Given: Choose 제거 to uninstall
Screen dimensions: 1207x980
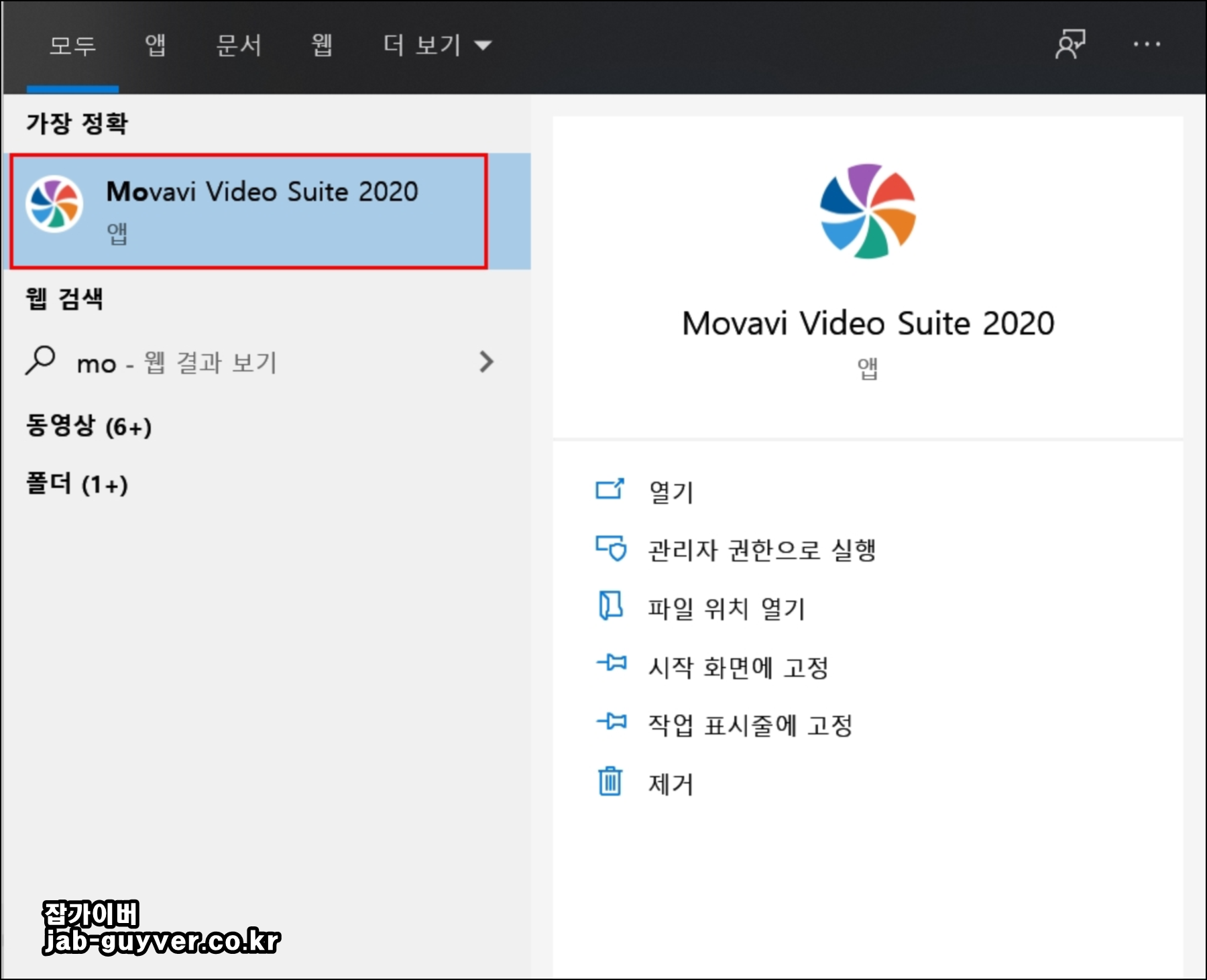Looking at the screenshot, I should point(671,784).
